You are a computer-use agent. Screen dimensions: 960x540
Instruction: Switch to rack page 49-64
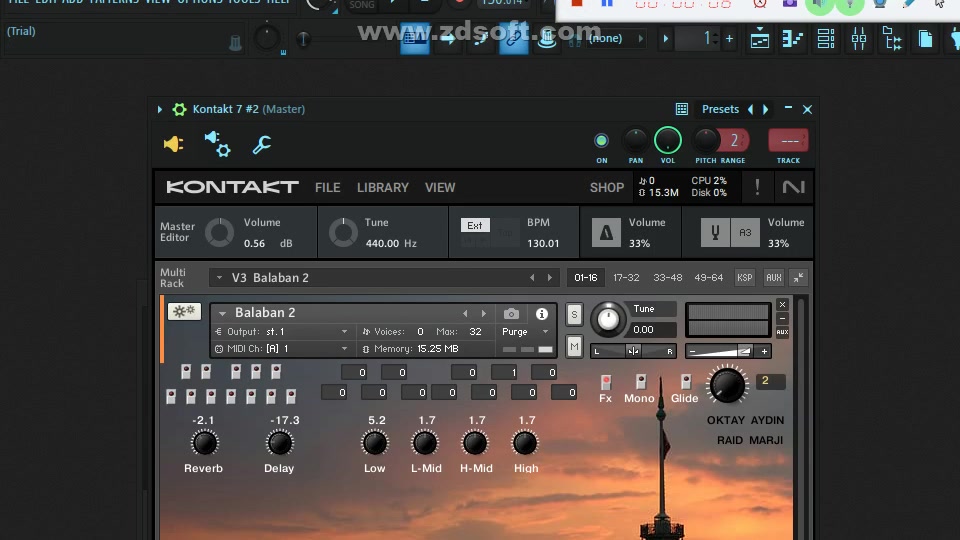click(708, 278)
